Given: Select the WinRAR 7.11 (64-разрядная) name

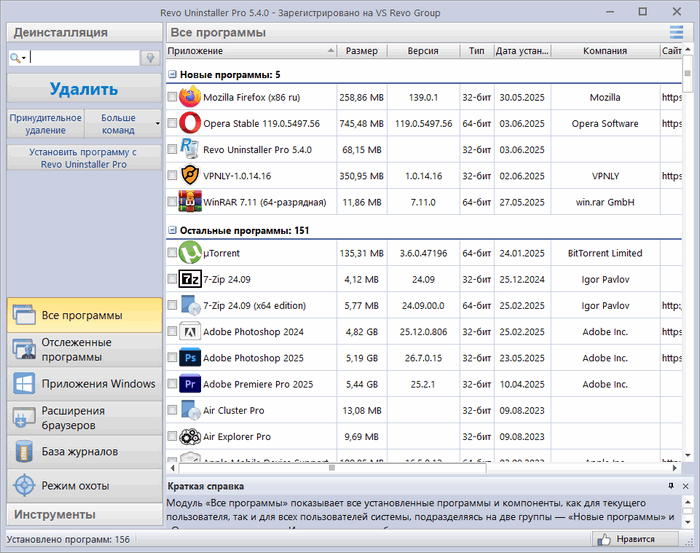Looking at the screenshot, I should tap(265, 202).
